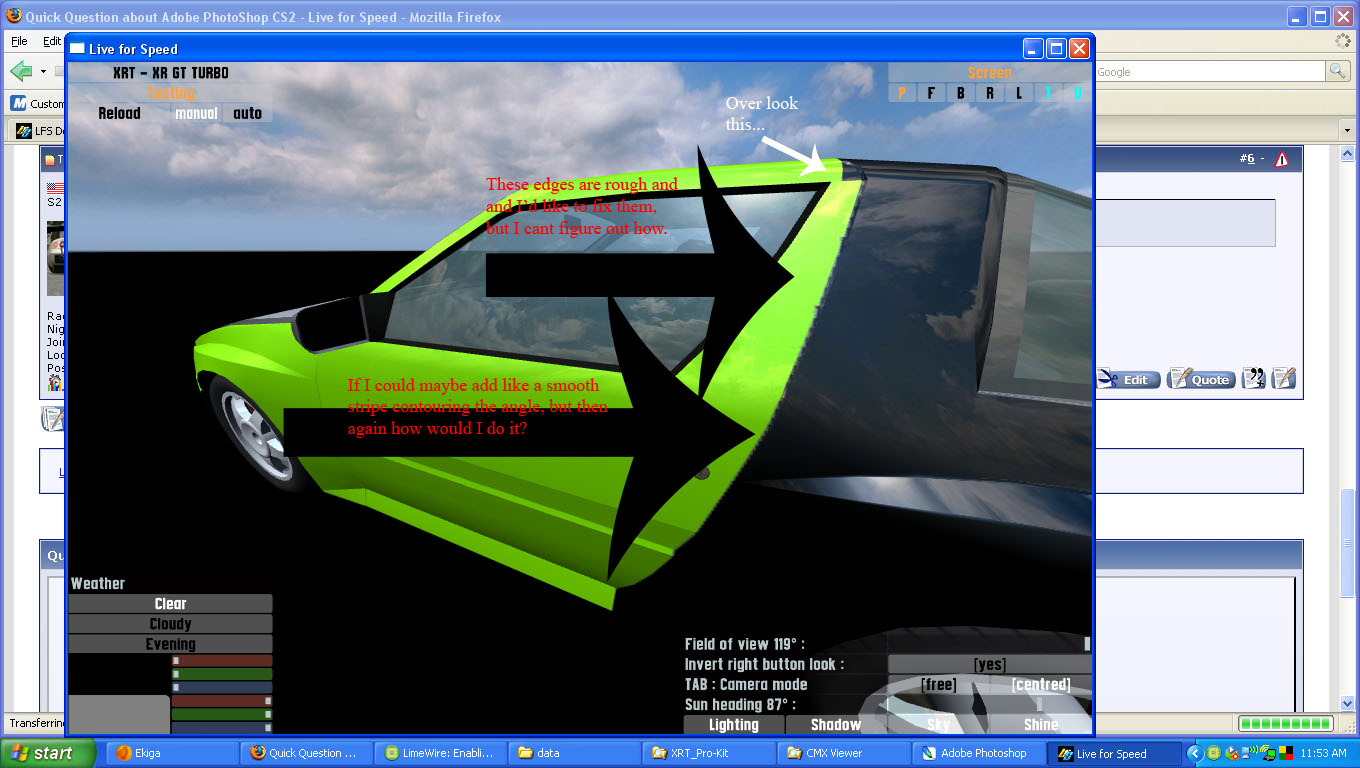Open the File menu in Firefox

(x=19, y=42)
